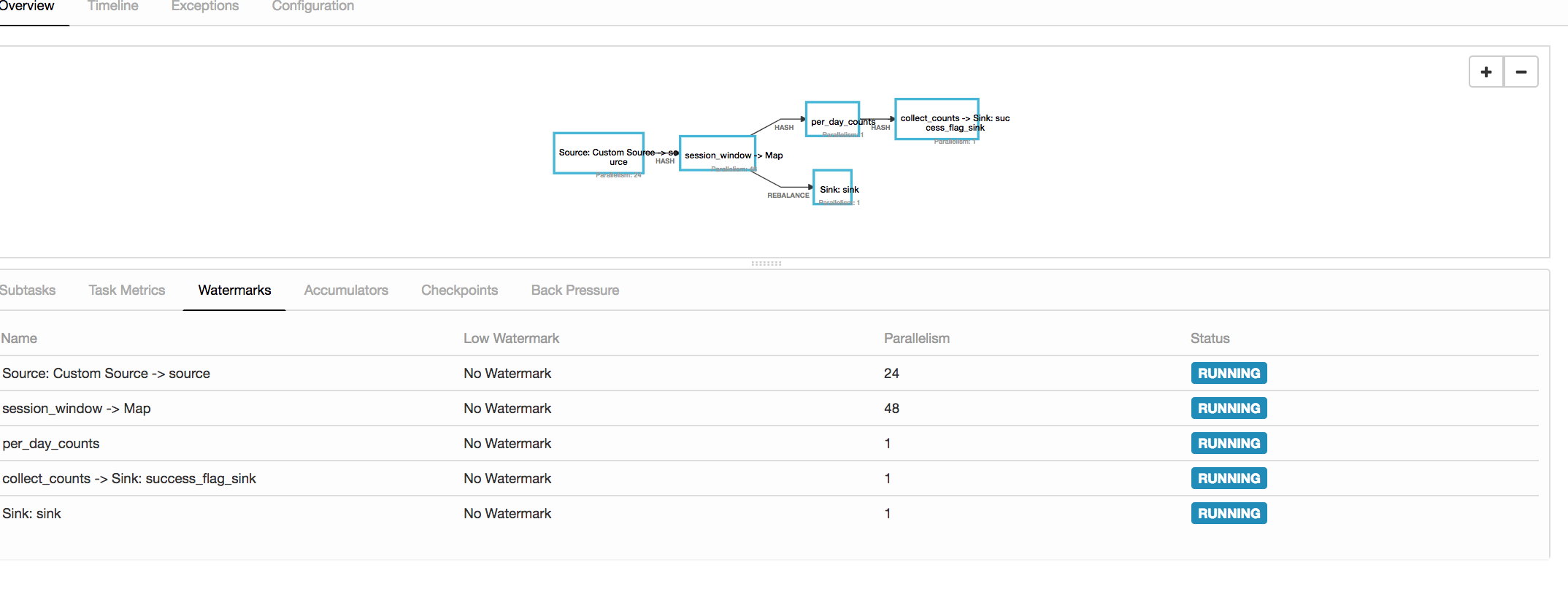Open the Back Pressure tab

pos(574,291)
